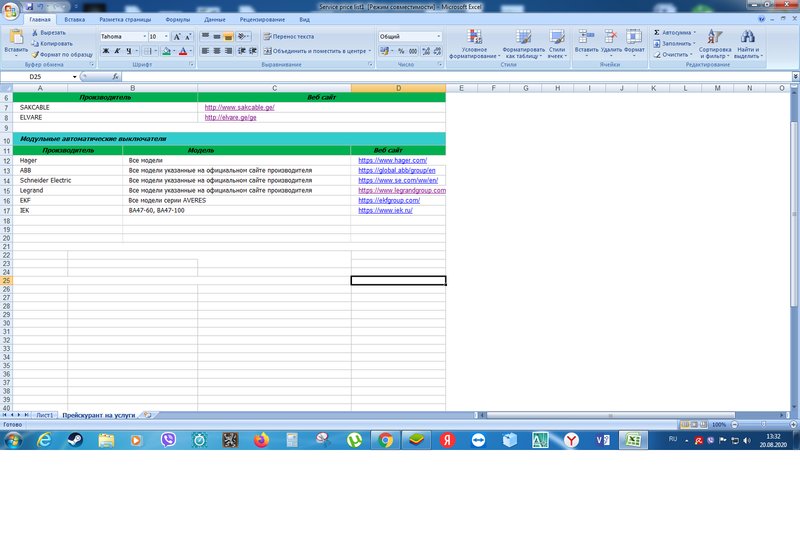Open the iek.ru hyperlink
The width and height of the screenshot is (800, 556).
tap(385, 210)
